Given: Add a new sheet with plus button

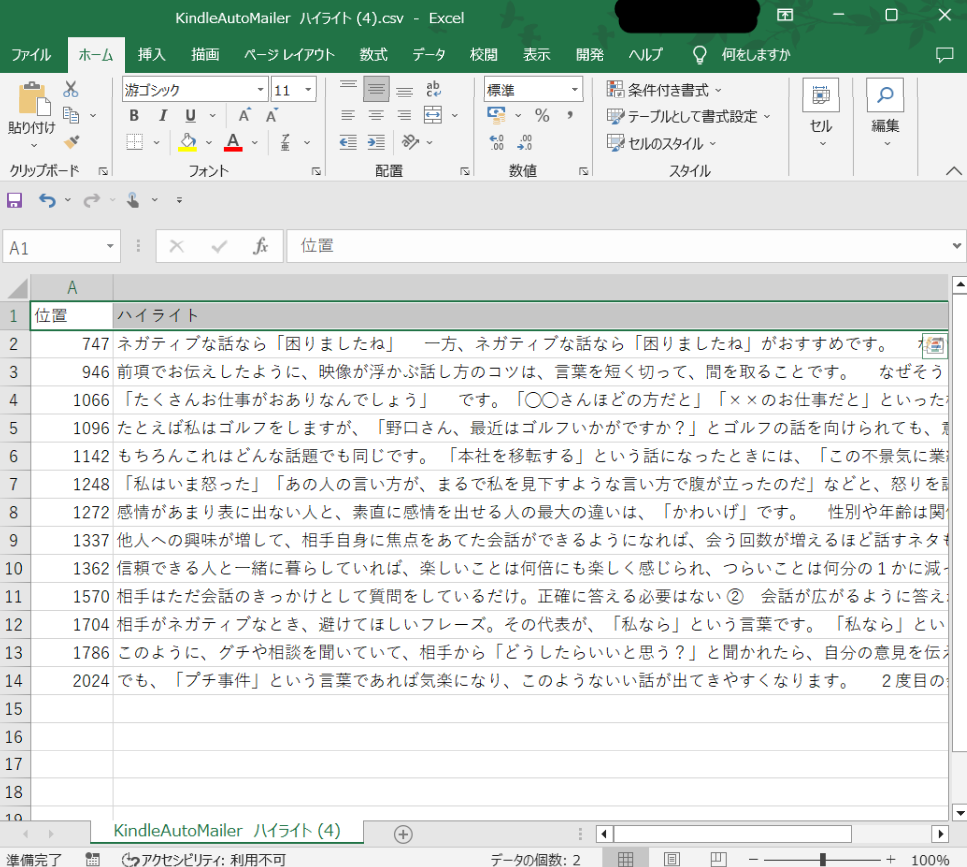Looking at the screenshot, I should [x=403, y=834].
